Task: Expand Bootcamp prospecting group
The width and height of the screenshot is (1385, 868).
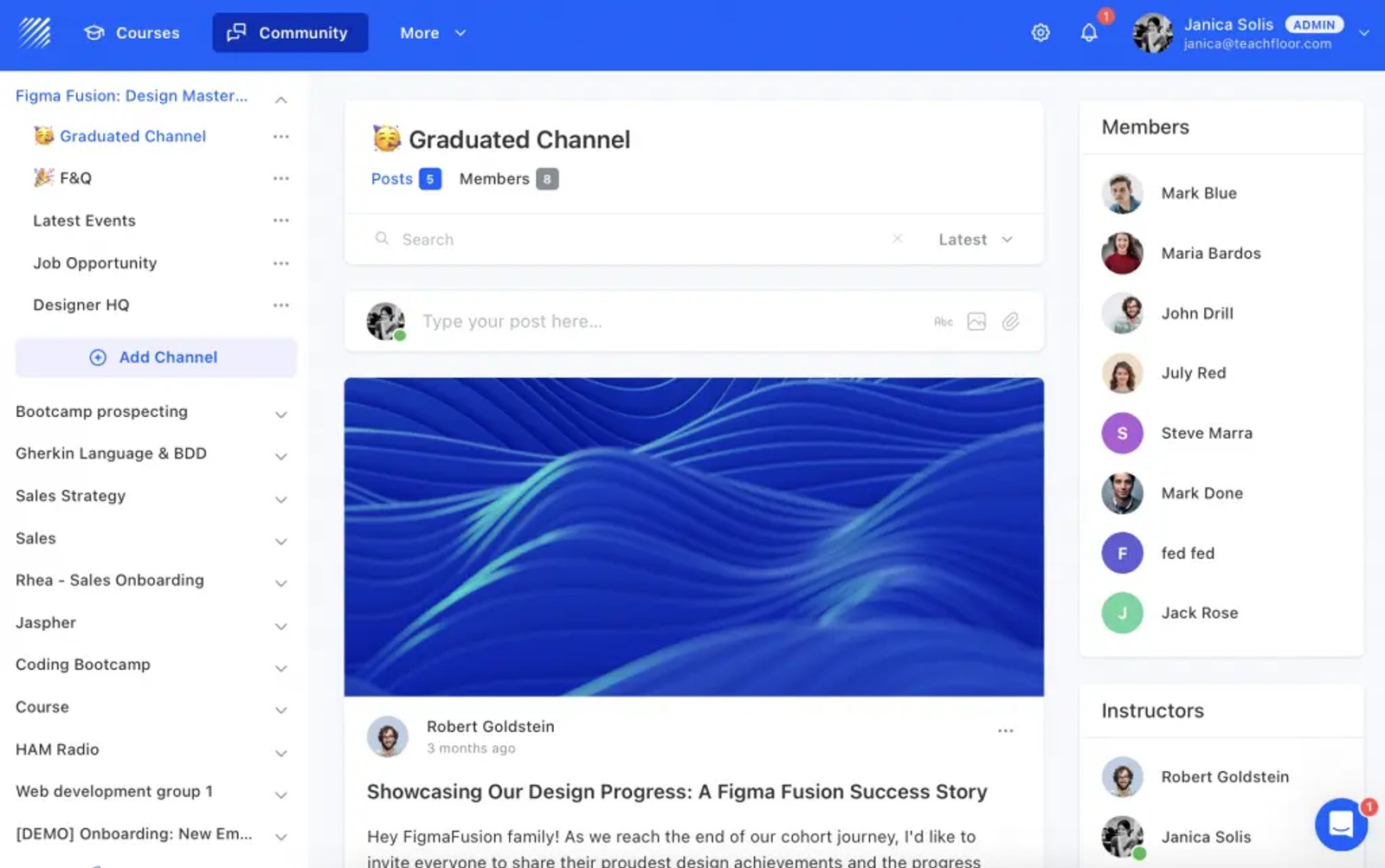Action: [280, 415]
